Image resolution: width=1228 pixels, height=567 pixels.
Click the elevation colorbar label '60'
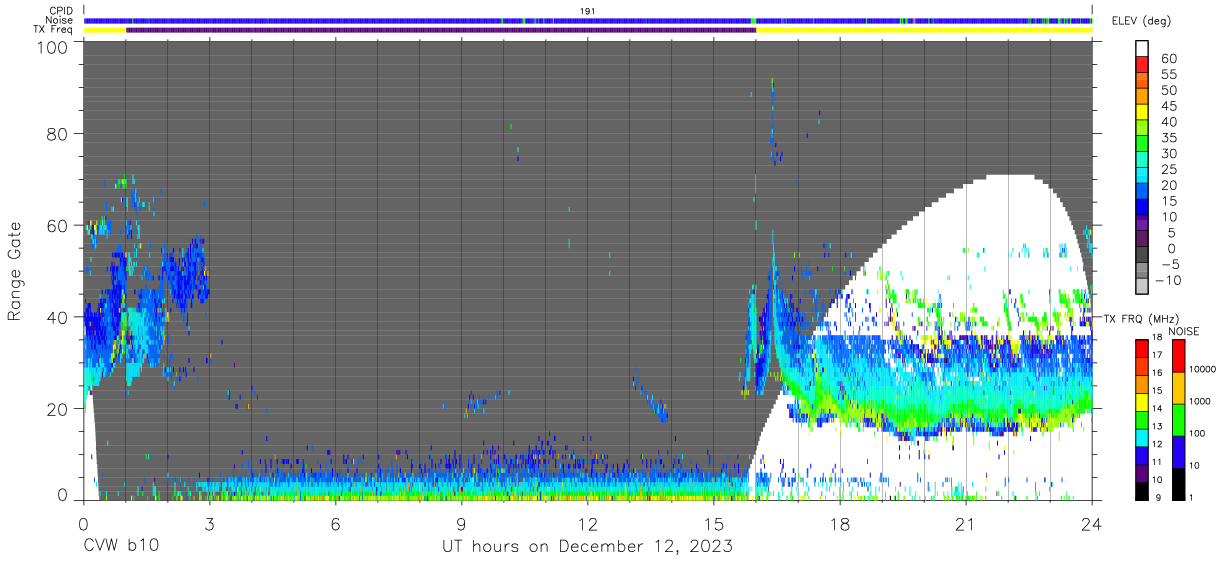pyautogui.click(x=1169, y=59)
